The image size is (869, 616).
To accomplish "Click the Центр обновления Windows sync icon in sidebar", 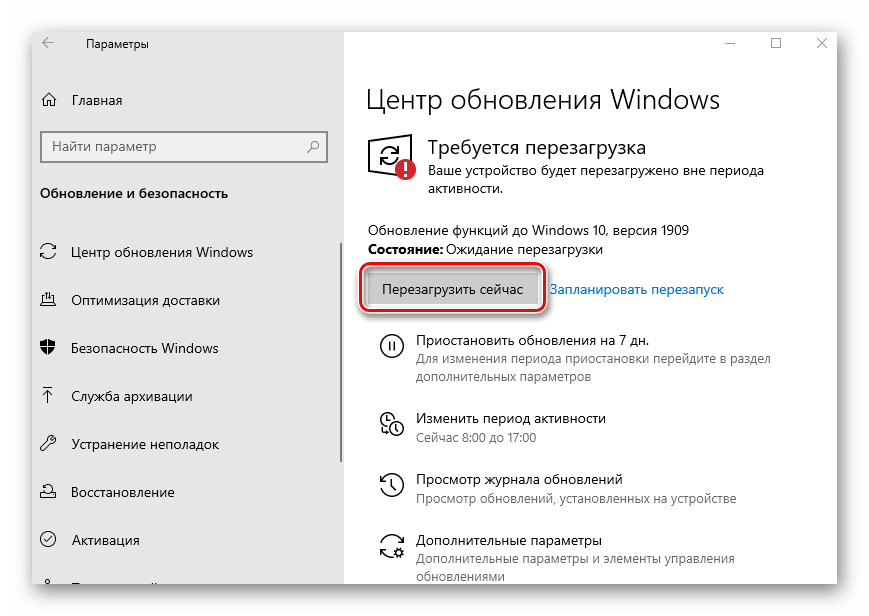I will click(x=48, y=252).
